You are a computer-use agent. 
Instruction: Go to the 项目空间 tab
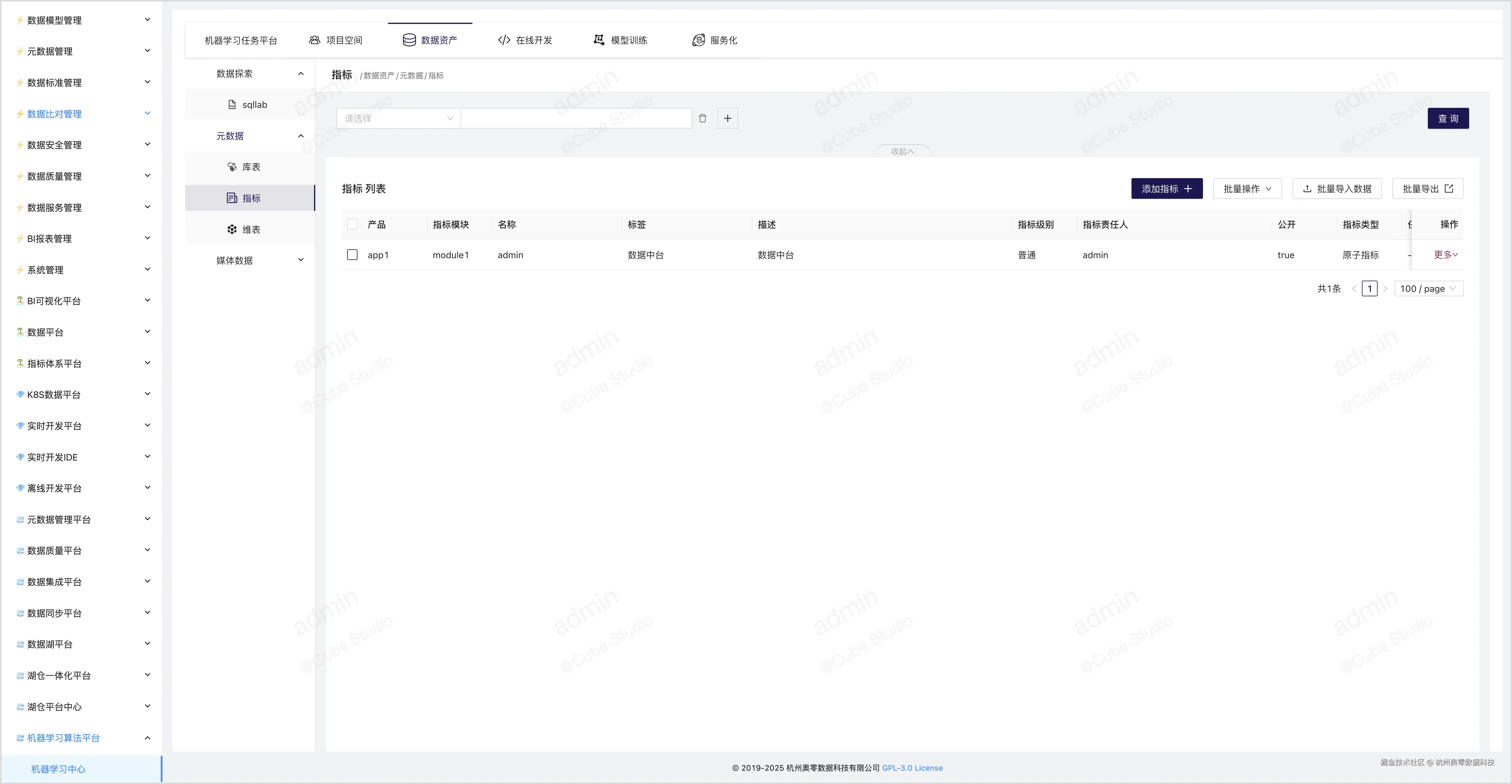336,40
